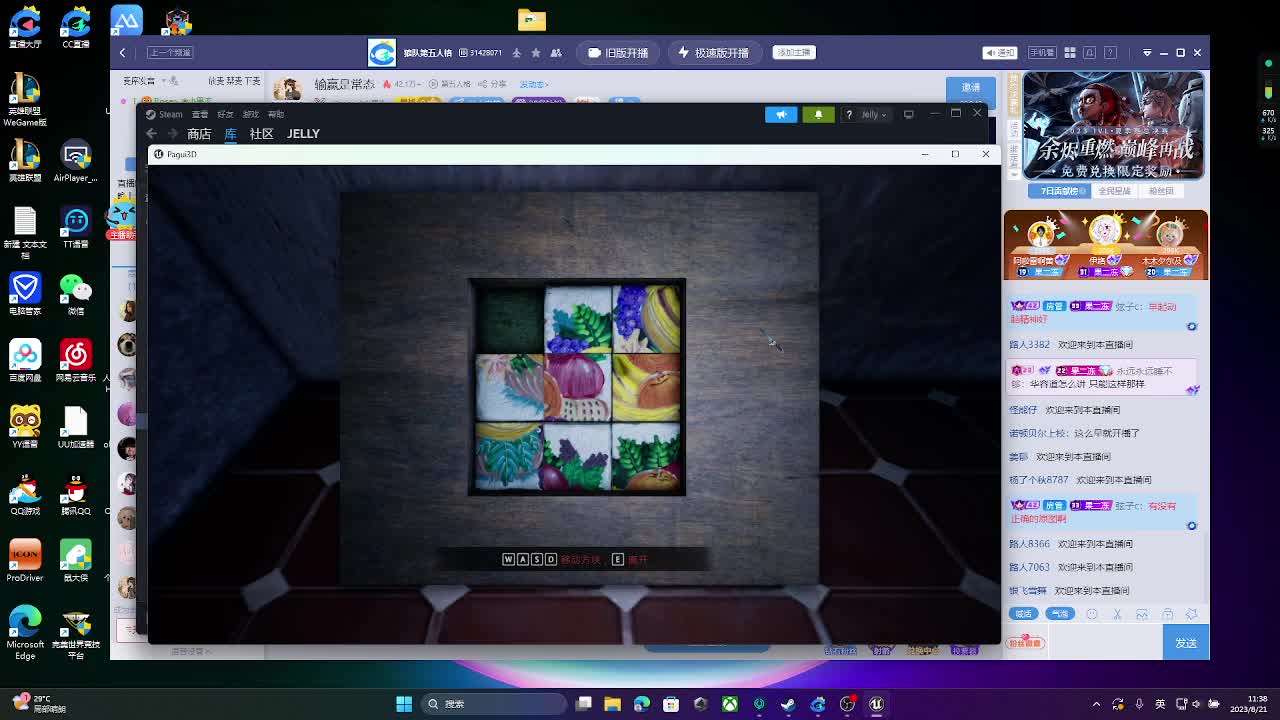Open the 帮助 help menu in Steam
This screenshot has width=1280, height=720.
point(276,114)
